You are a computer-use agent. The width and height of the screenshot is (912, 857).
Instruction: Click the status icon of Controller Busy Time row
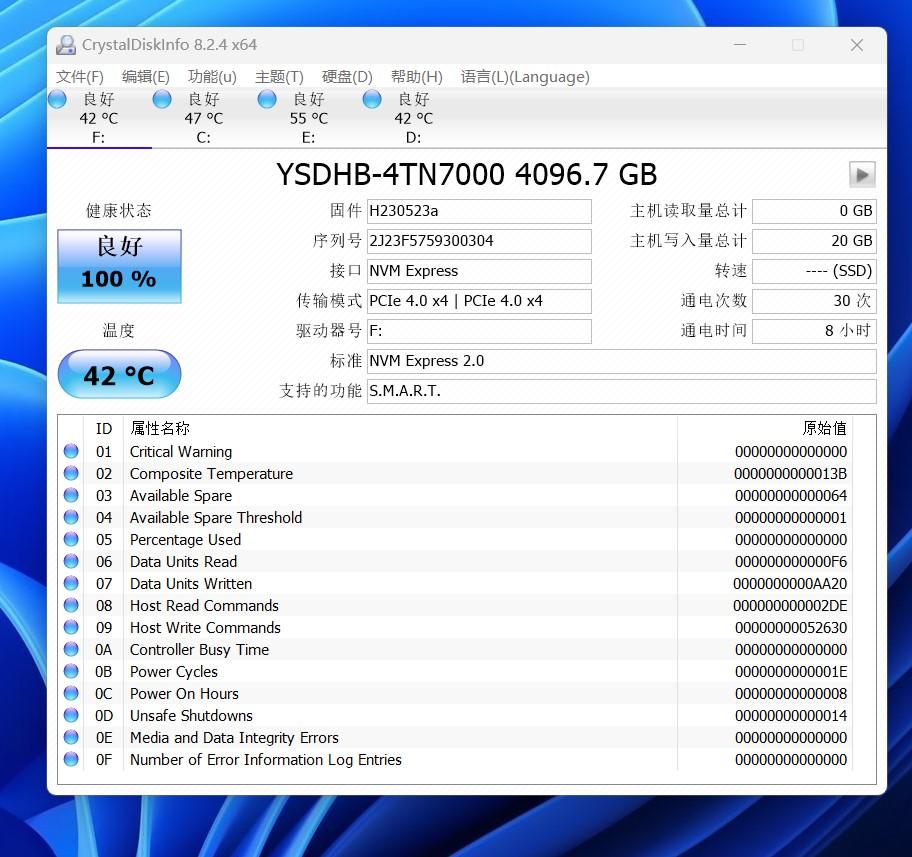coord(71,649)
